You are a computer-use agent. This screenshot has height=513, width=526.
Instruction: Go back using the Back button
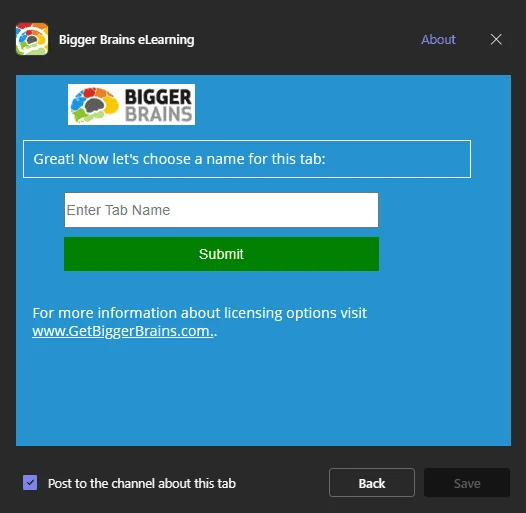tap(372, 482)
